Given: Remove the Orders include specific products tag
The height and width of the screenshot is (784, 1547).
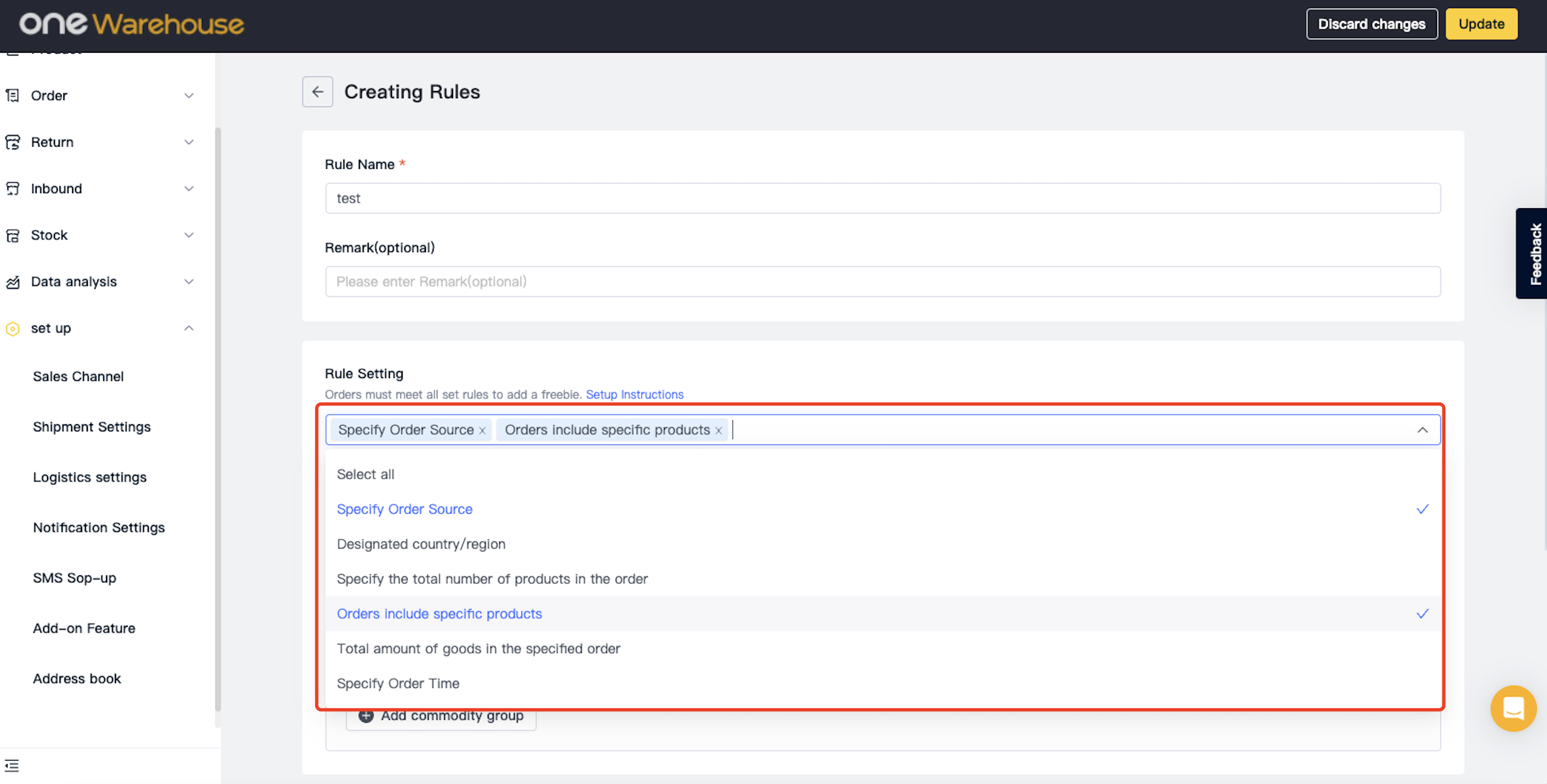Looking at the screenshot, I should click(719, 430).
